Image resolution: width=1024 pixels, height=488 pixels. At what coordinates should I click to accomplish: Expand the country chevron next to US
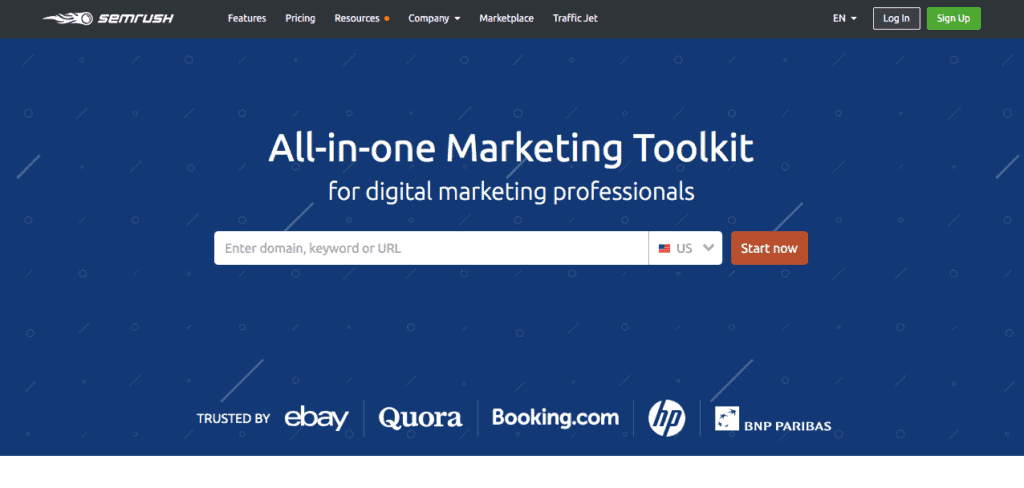709,248
